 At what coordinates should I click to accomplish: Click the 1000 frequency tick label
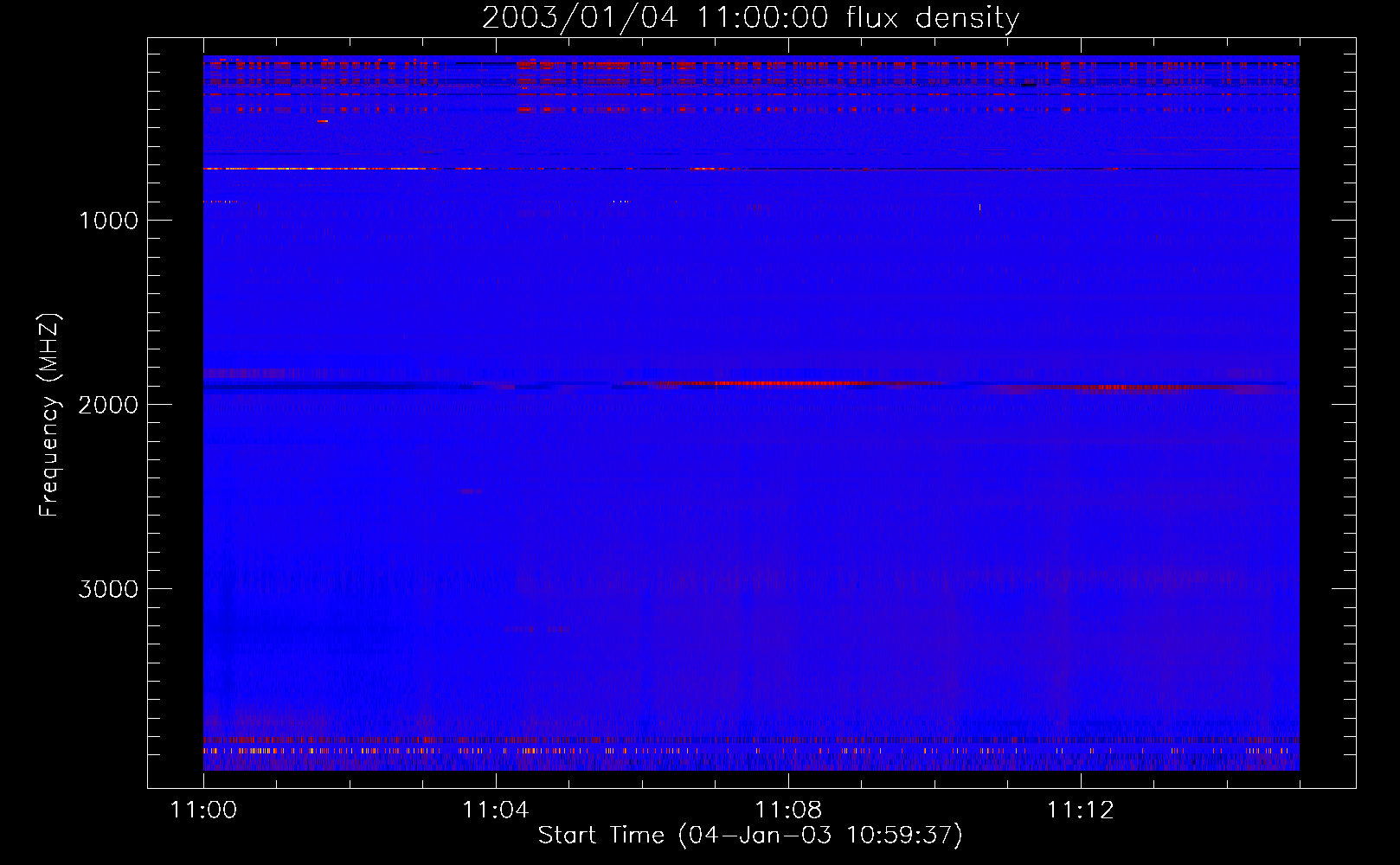pos(108,221)
